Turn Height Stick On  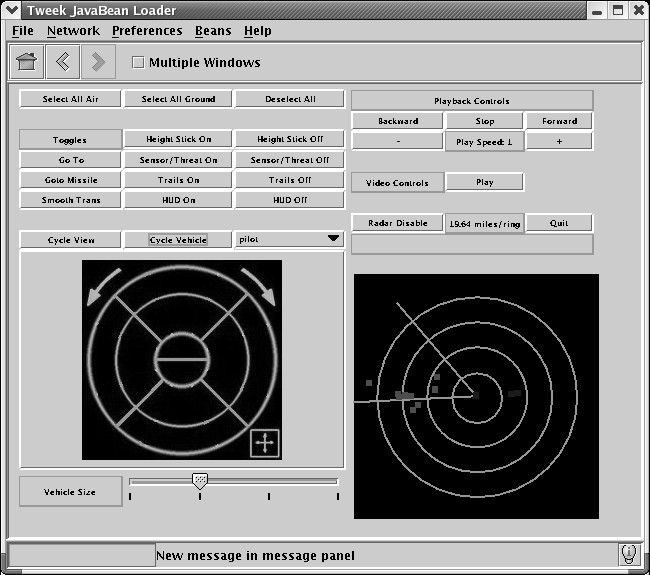178,139
